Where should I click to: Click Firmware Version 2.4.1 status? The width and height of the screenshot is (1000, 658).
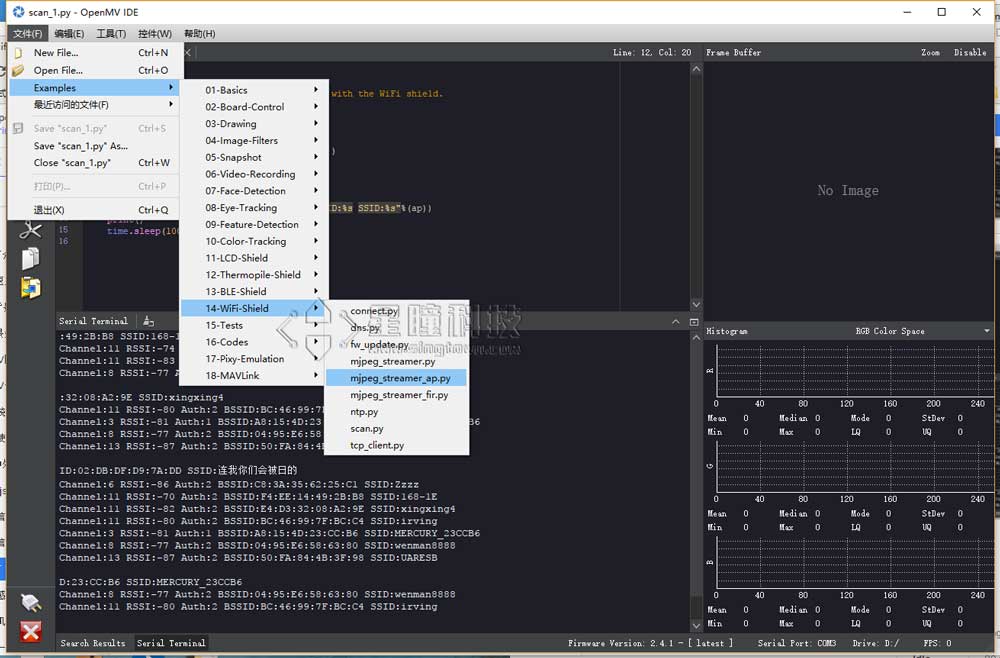click(650, 643)
